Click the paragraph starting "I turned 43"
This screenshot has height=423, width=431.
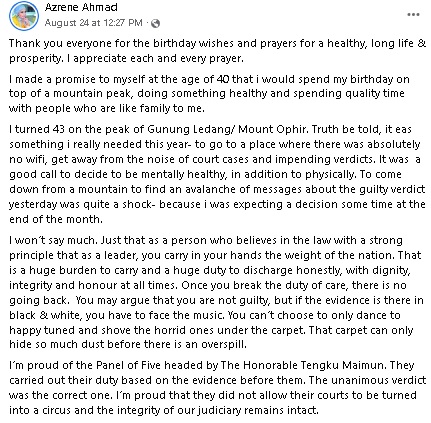[217, 174]
